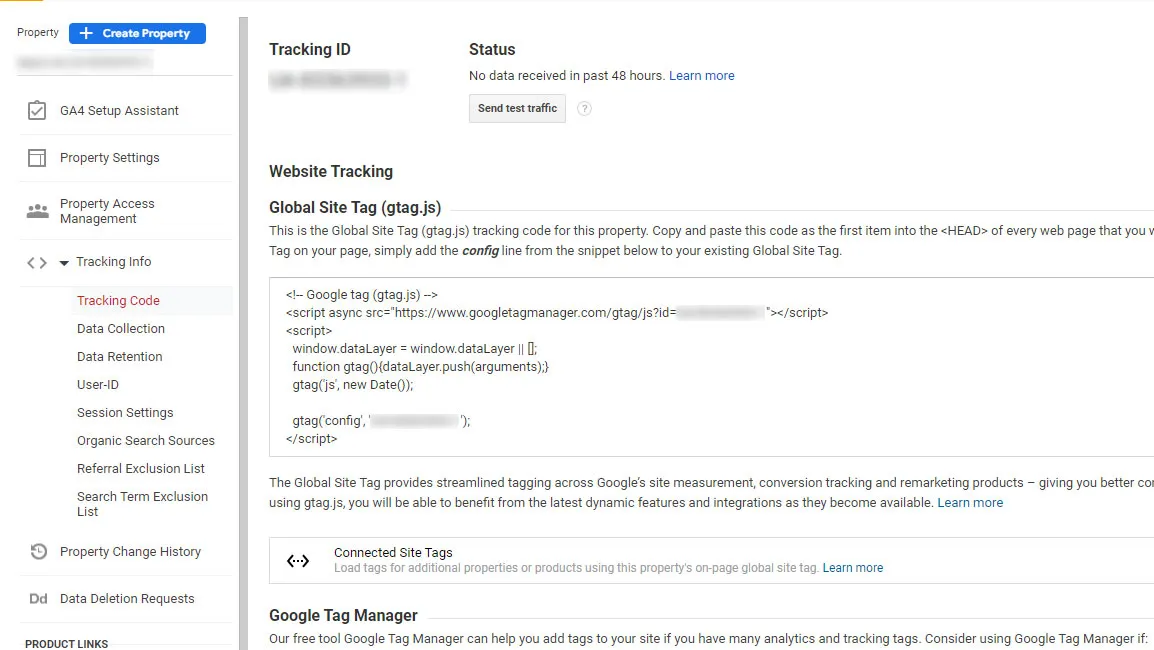Open Data Retention settings

click(x=119, y=356)
